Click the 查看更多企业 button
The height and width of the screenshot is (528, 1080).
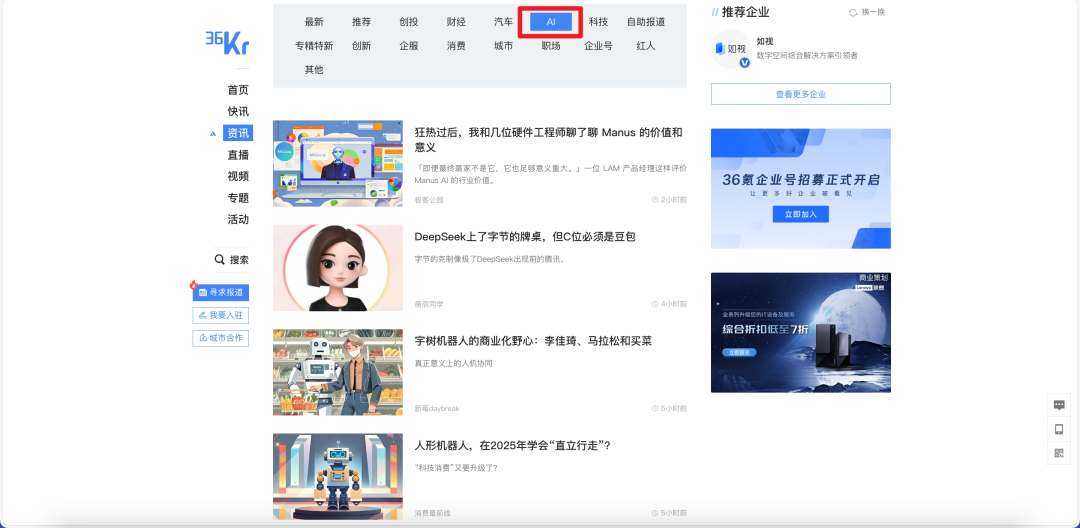(800, 94)
